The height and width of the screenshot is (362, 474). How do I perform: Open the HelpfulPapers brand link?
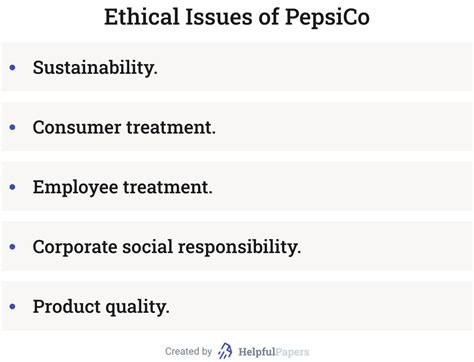pyautogui.click(x=274, y=352)
